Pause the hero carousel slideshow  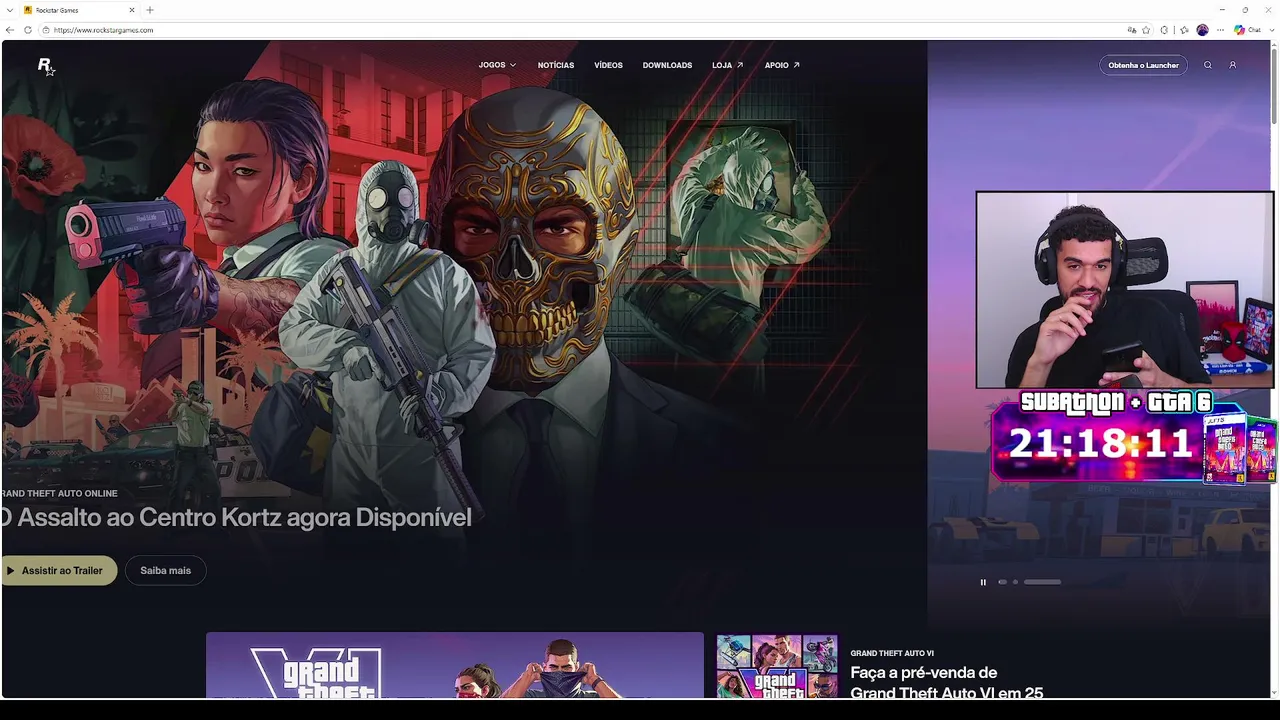(x=983, y=582)
